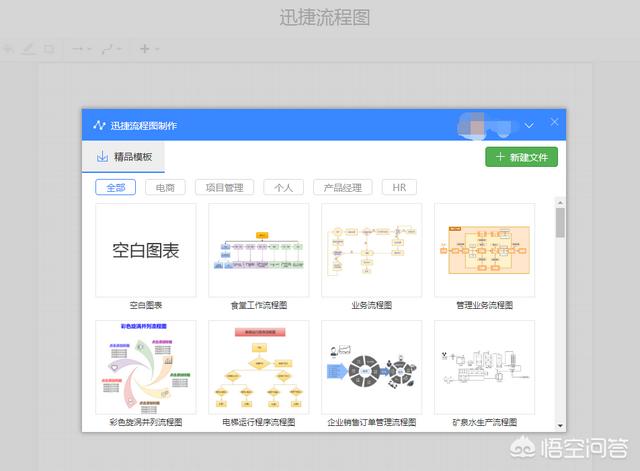Open the waypoint line style dropdown in toolbar
The image size is (640, 471).
click(x=111, y=49)
